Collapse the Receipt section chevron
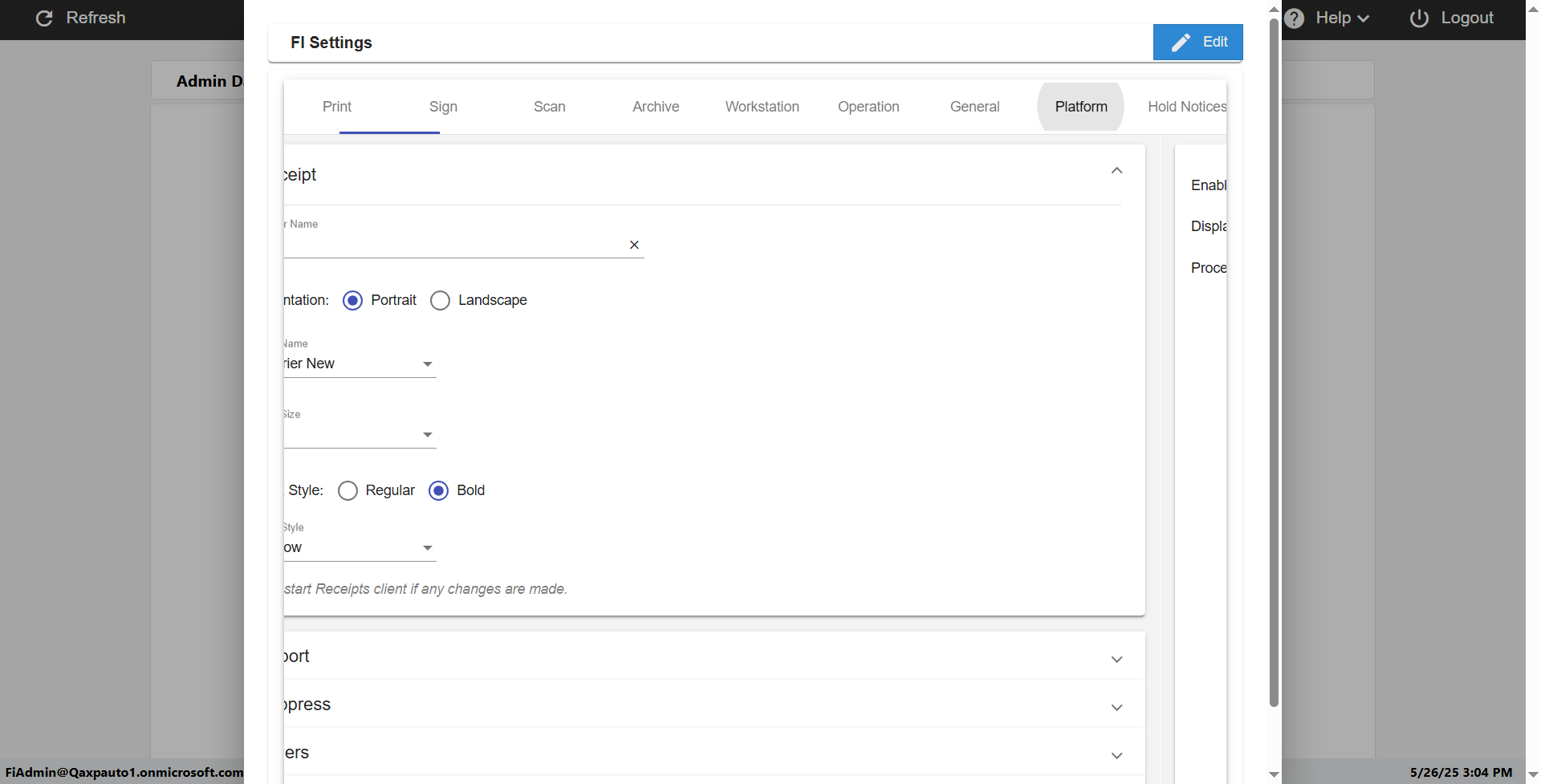The width and height of the screenshot is (1541, 784). click(x=1116, y=171)
